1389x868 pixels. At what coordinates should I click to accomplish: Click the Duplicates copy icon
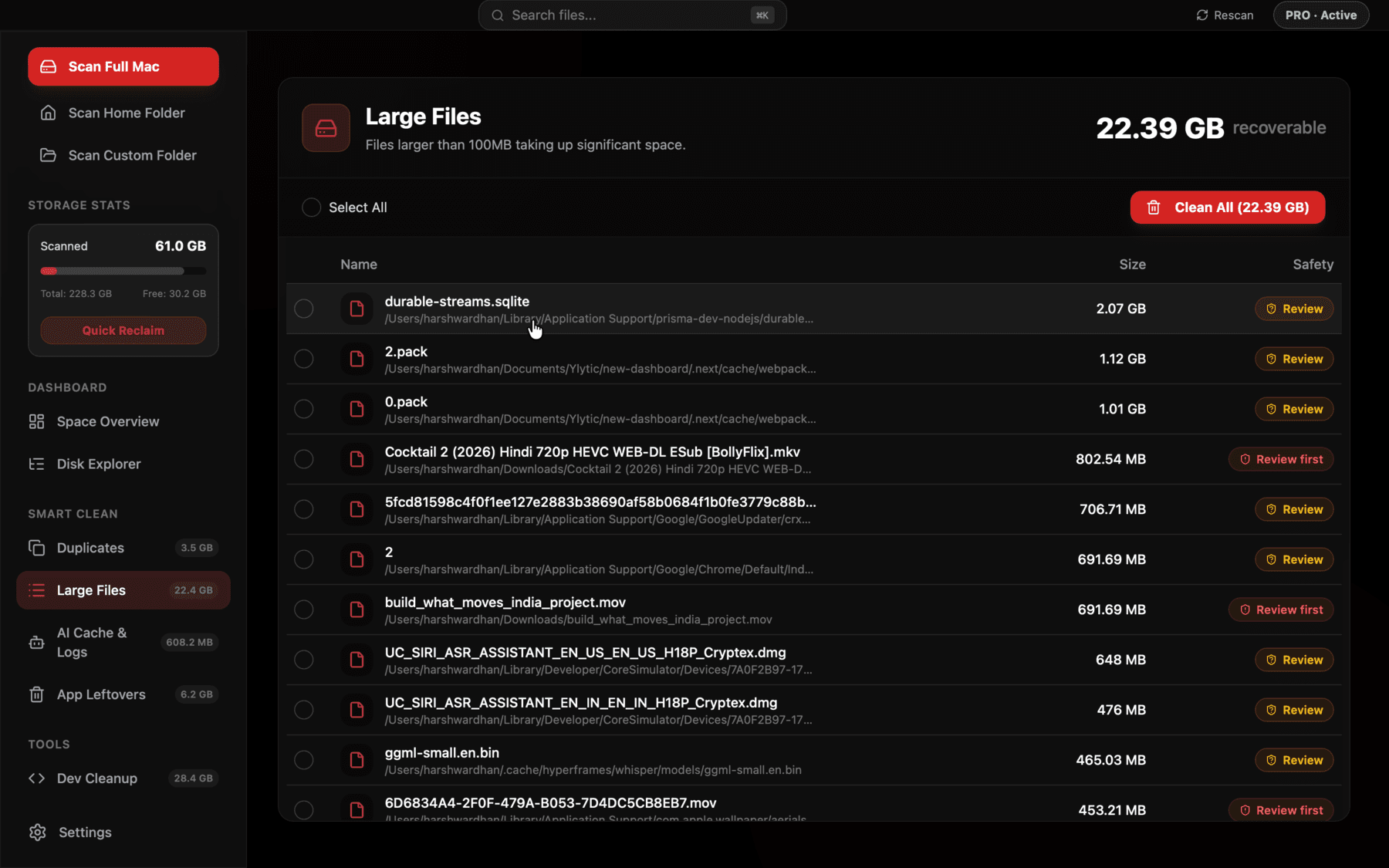click(x=36, y=548)
